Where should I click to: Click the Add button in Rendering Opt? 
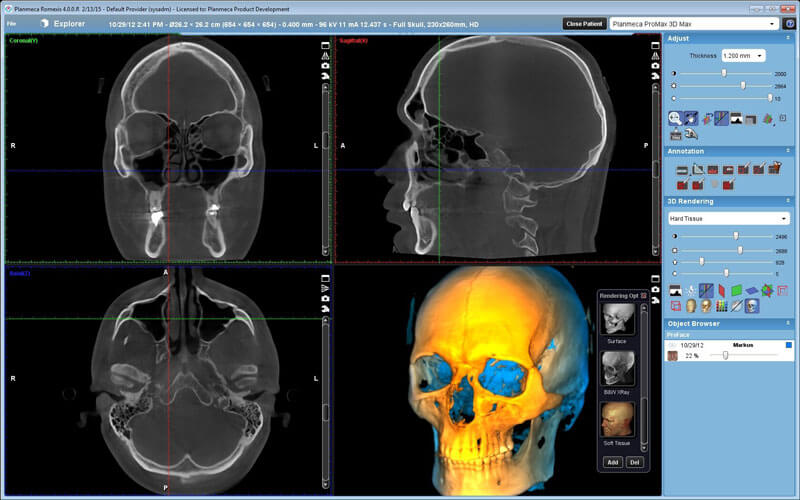(x=613, y=462)
